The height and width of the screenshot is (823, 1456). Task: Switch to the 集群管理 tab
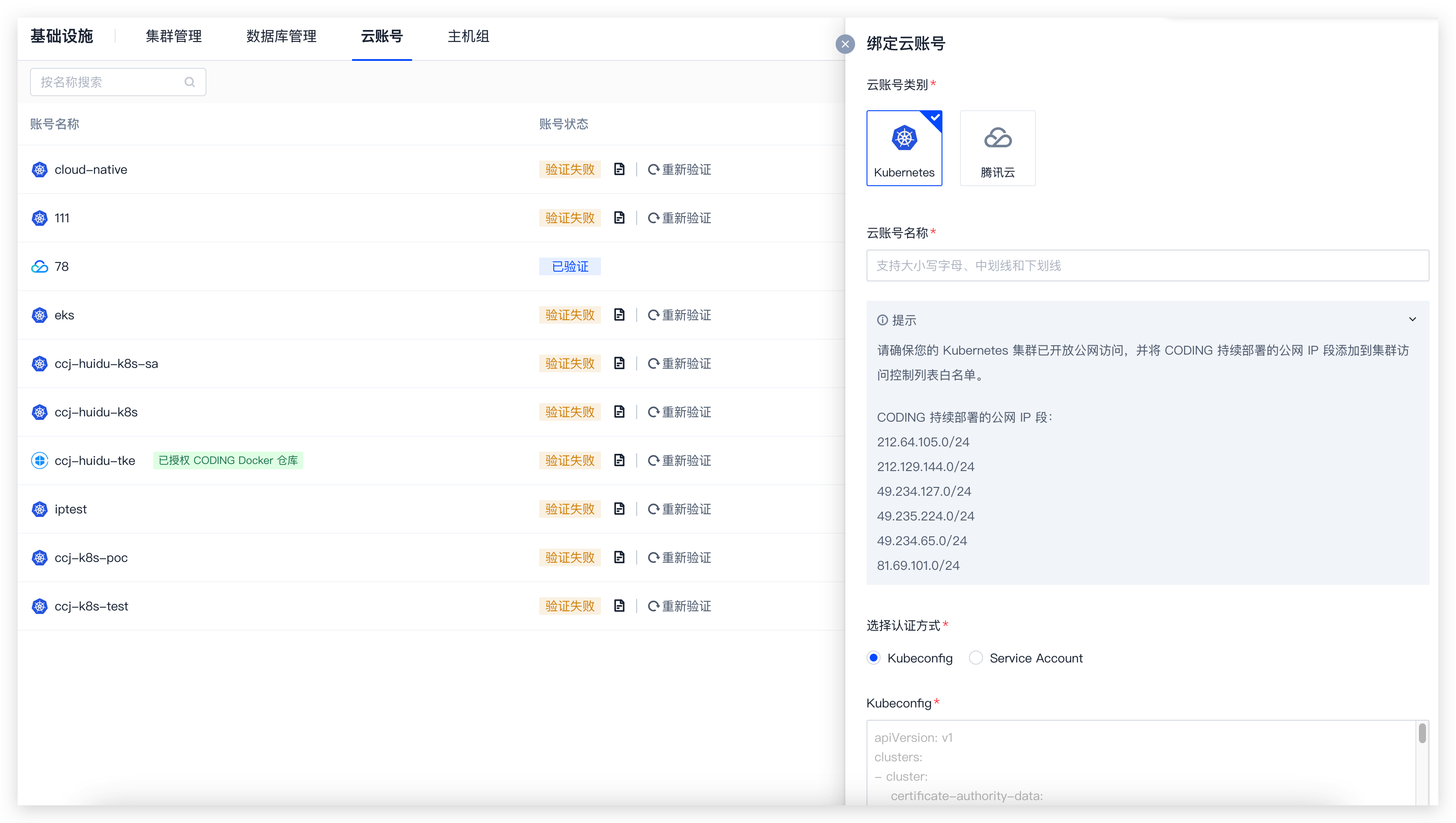[x=173, y=37]
